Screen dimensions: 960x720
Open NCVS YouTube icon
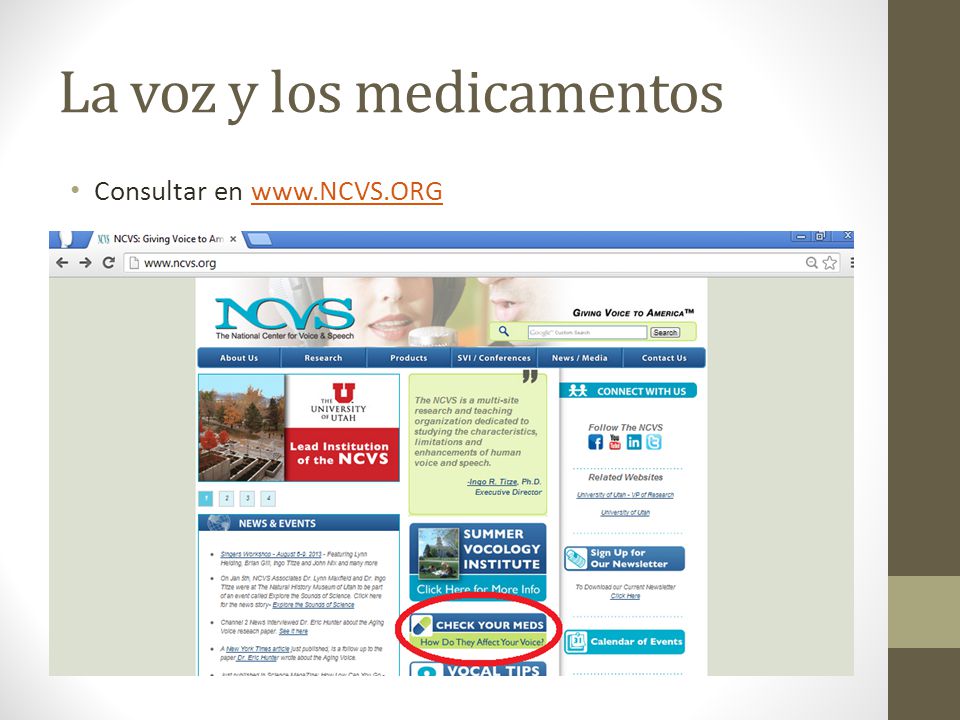coord(615,442)
